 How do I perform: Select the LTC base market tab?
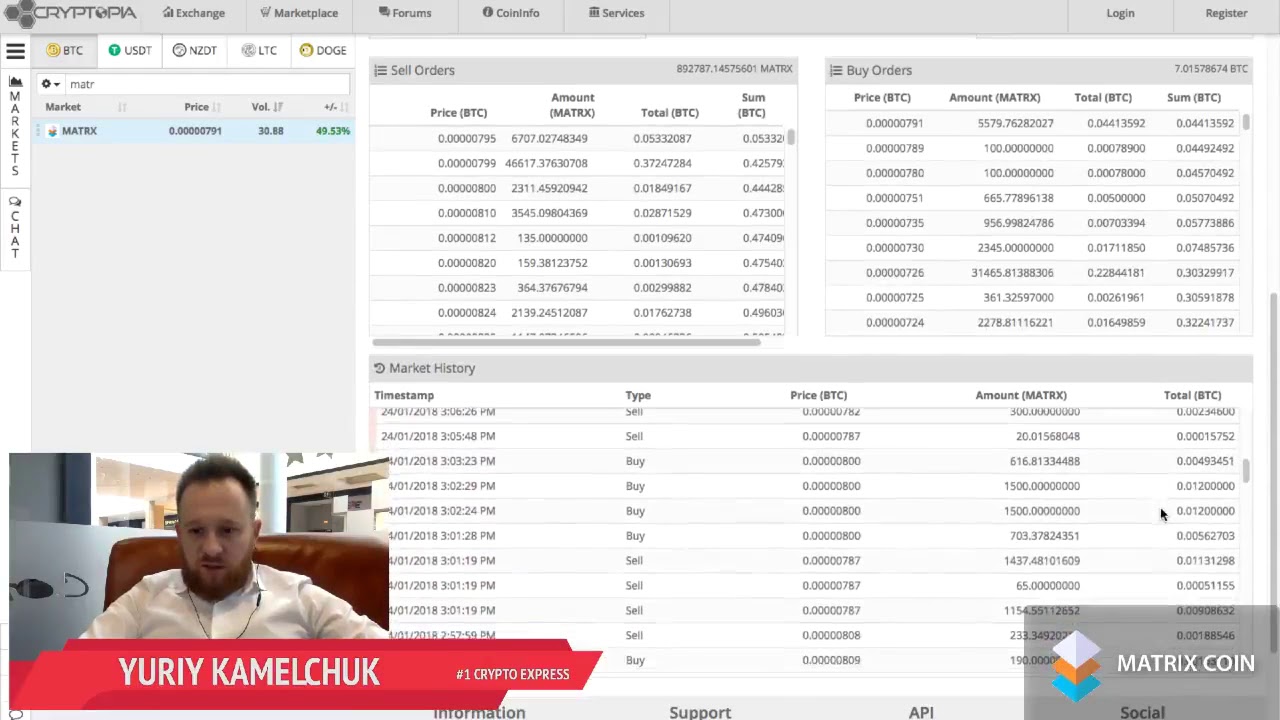[260, 50]
